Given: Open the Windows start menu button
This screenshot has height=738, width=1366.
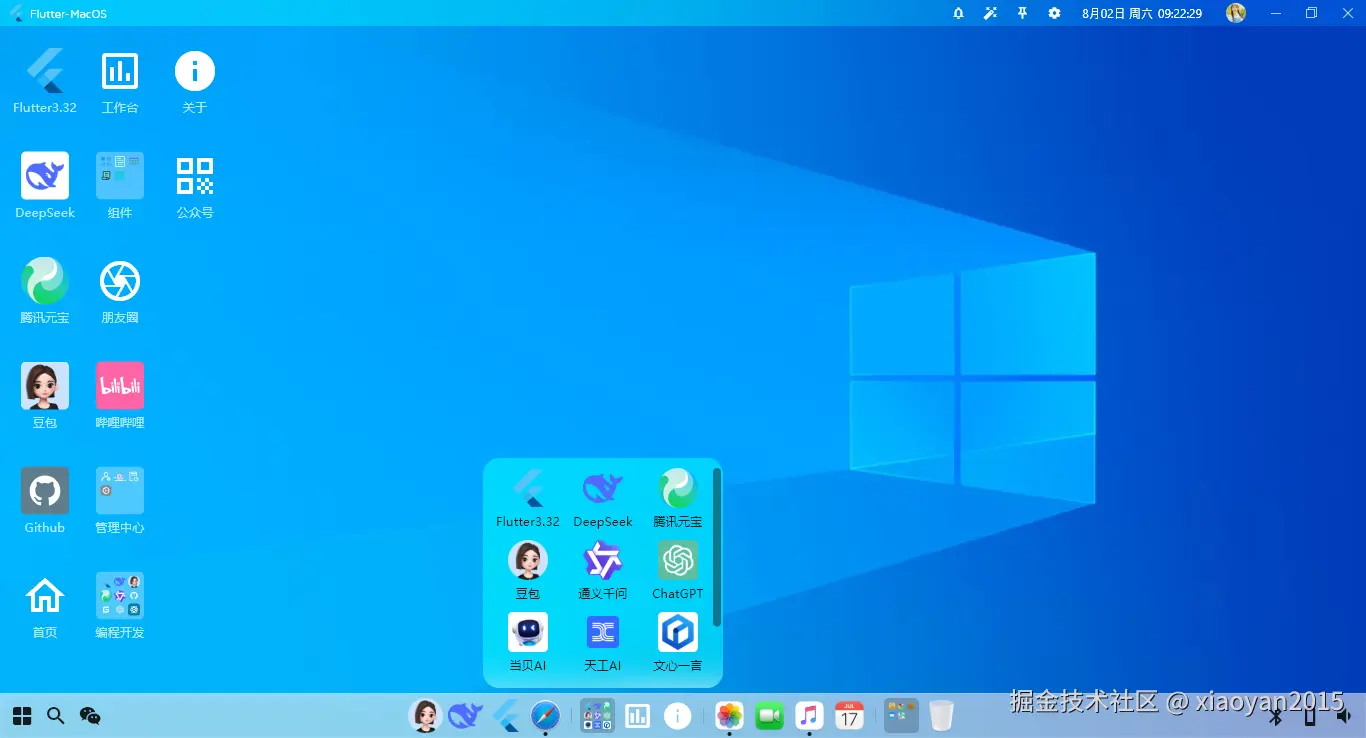Looking at the screenshot, I should point(21,716).
